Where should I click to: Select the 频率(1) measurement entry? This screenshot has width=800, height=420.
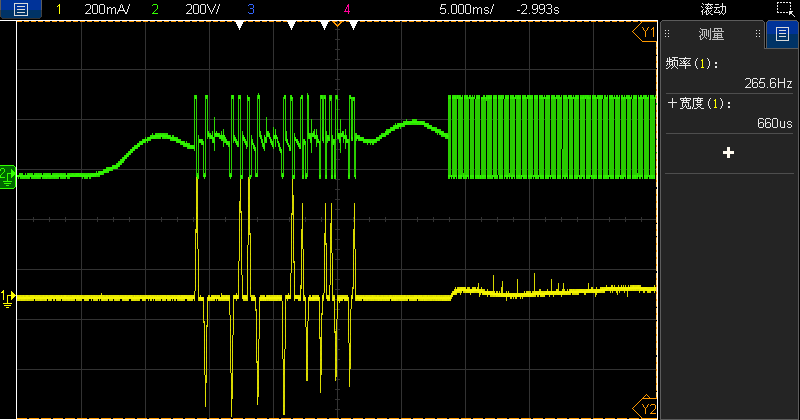(x=727, y=73)
